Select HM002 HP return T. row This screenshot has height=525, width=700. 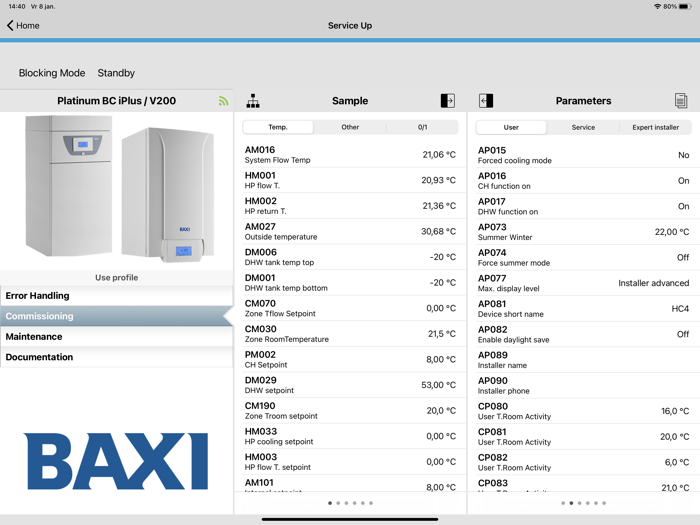[350, 206]
